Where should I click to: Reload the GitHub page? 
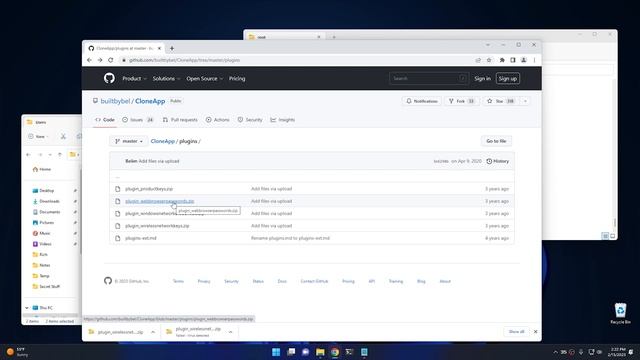111,60
